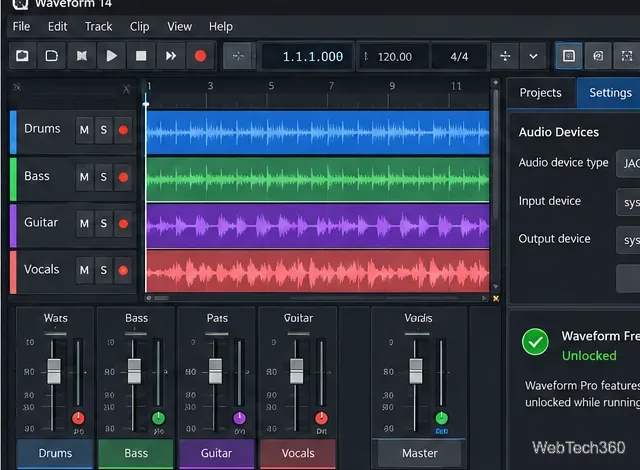Click green pan knob on Master channel
The width and height of the screenshot is (640, 470).
click(x=442, y=418)
